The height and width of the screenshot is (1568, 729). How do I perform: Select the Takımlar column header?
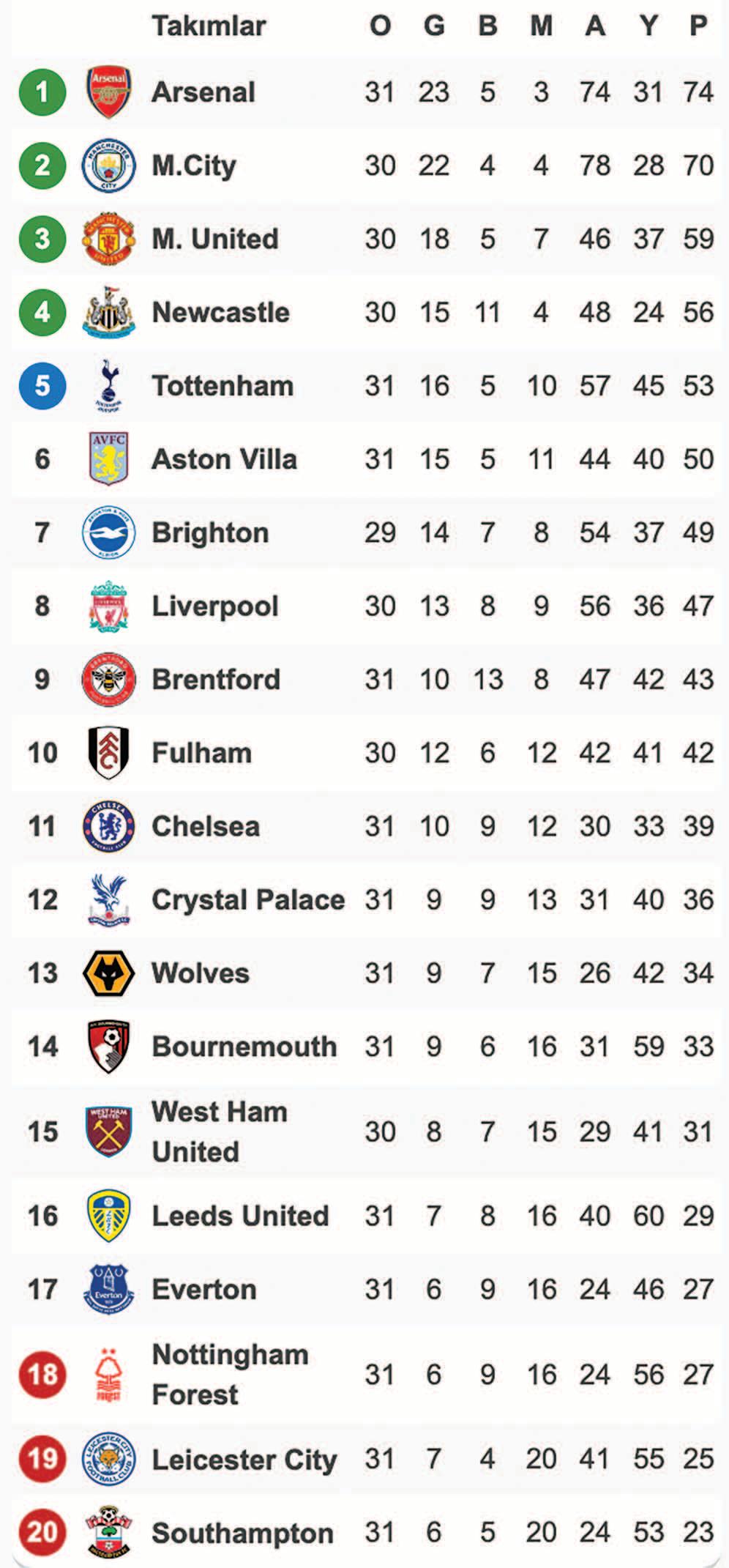tap(209, 26)
